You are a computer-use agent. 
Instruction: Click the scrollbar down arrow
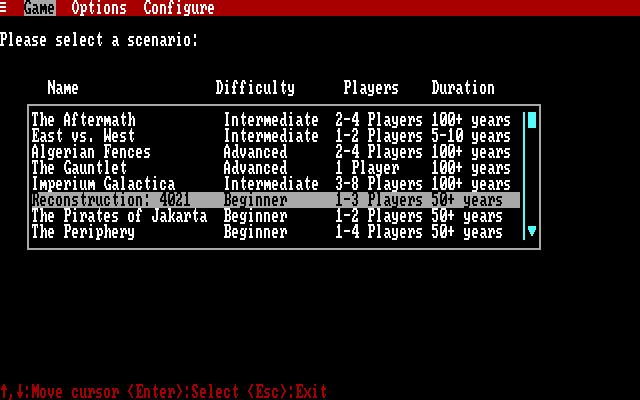click(x=531, y=231)
